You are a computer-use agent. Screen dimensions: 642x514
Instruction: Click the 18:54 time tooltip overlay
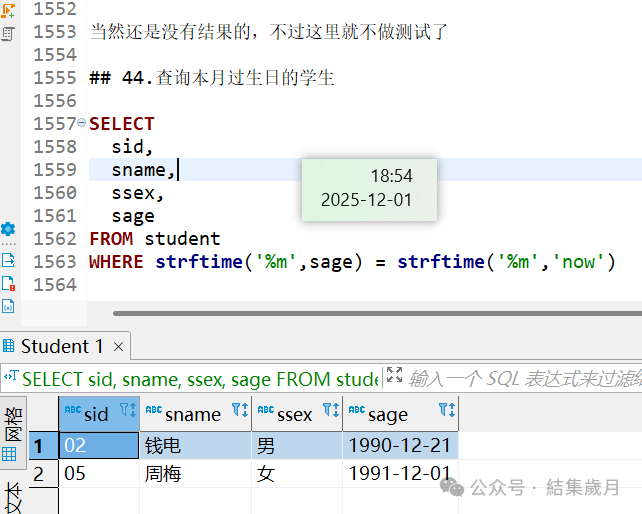[x=369, y=190]
